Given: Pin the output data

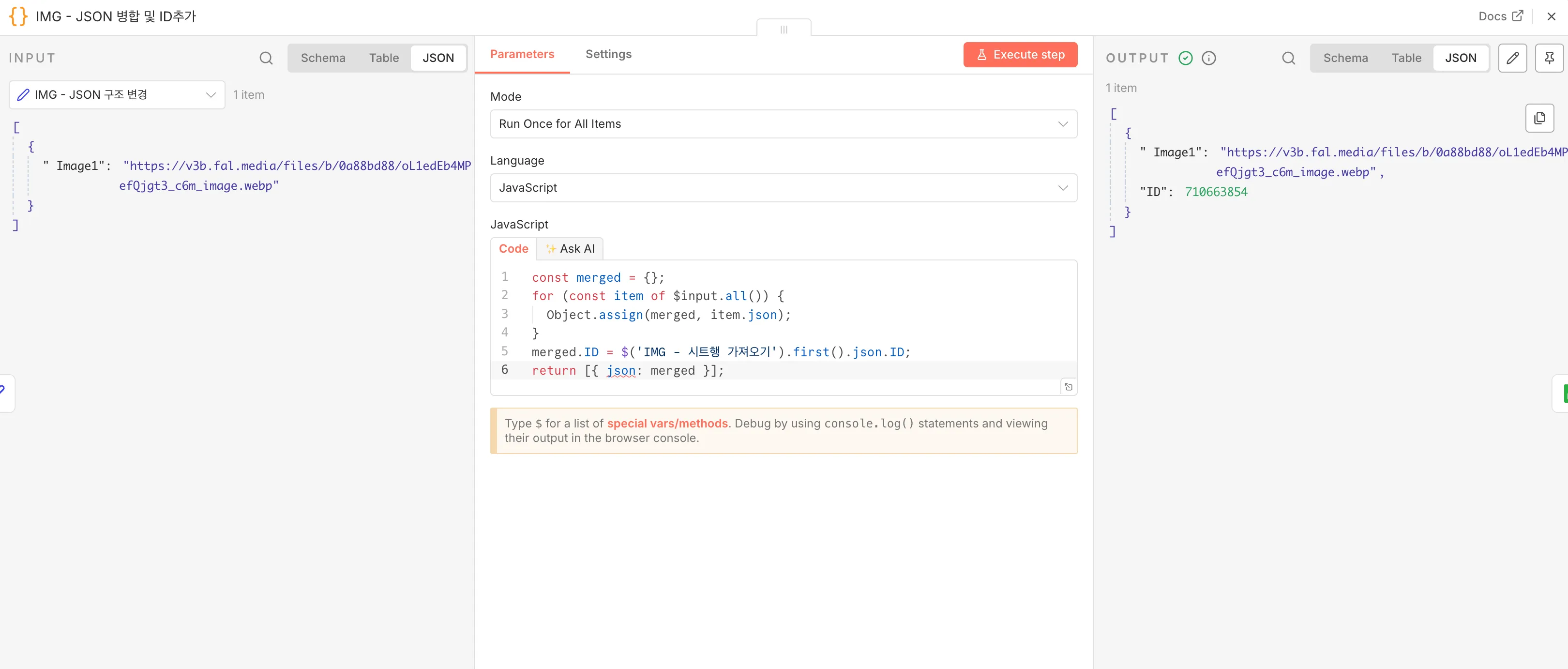Looking at the screenshot, I should (x=1549, y=58).
